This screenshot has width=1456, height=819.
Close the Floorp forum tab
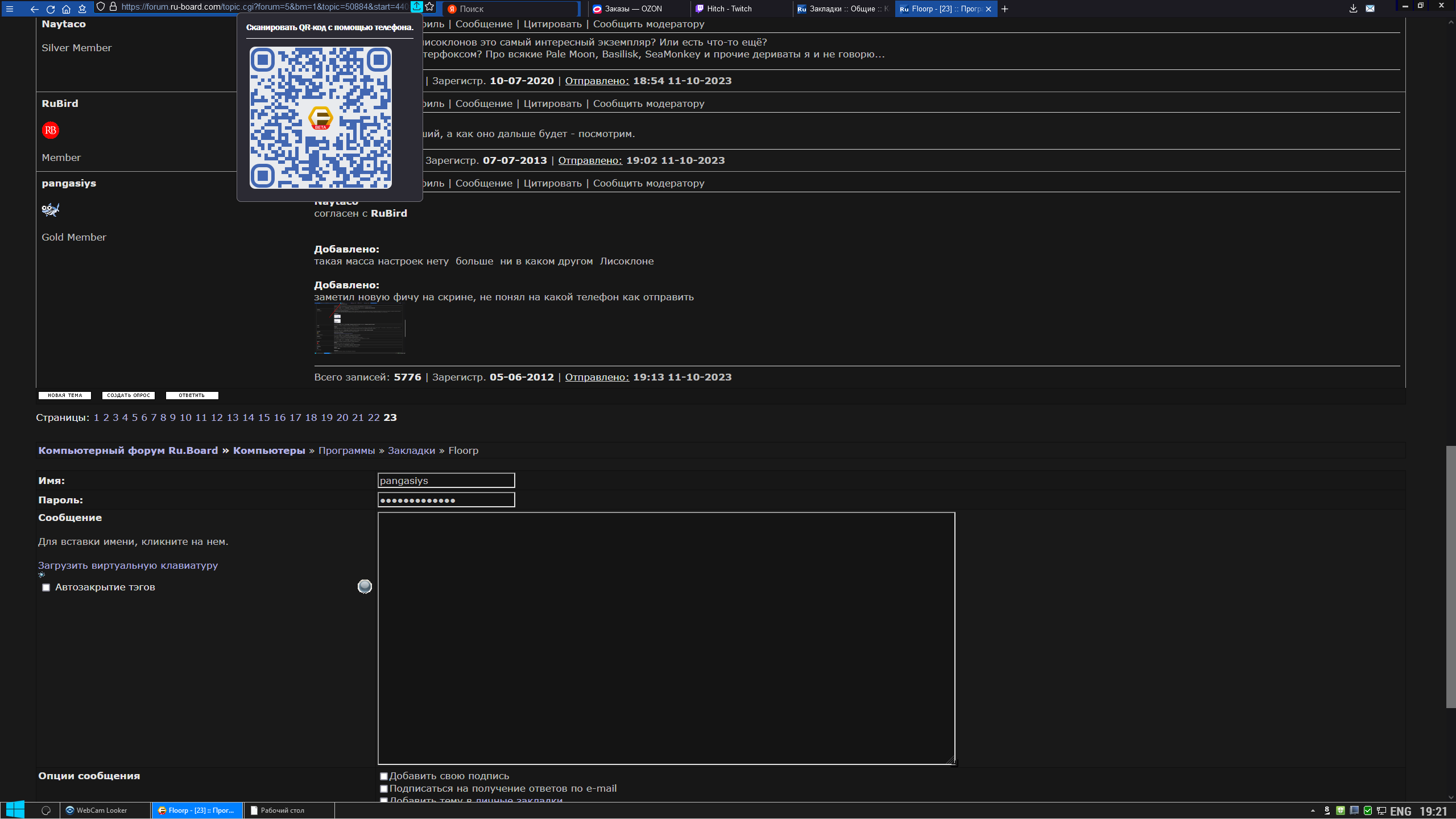coord(988,9)
